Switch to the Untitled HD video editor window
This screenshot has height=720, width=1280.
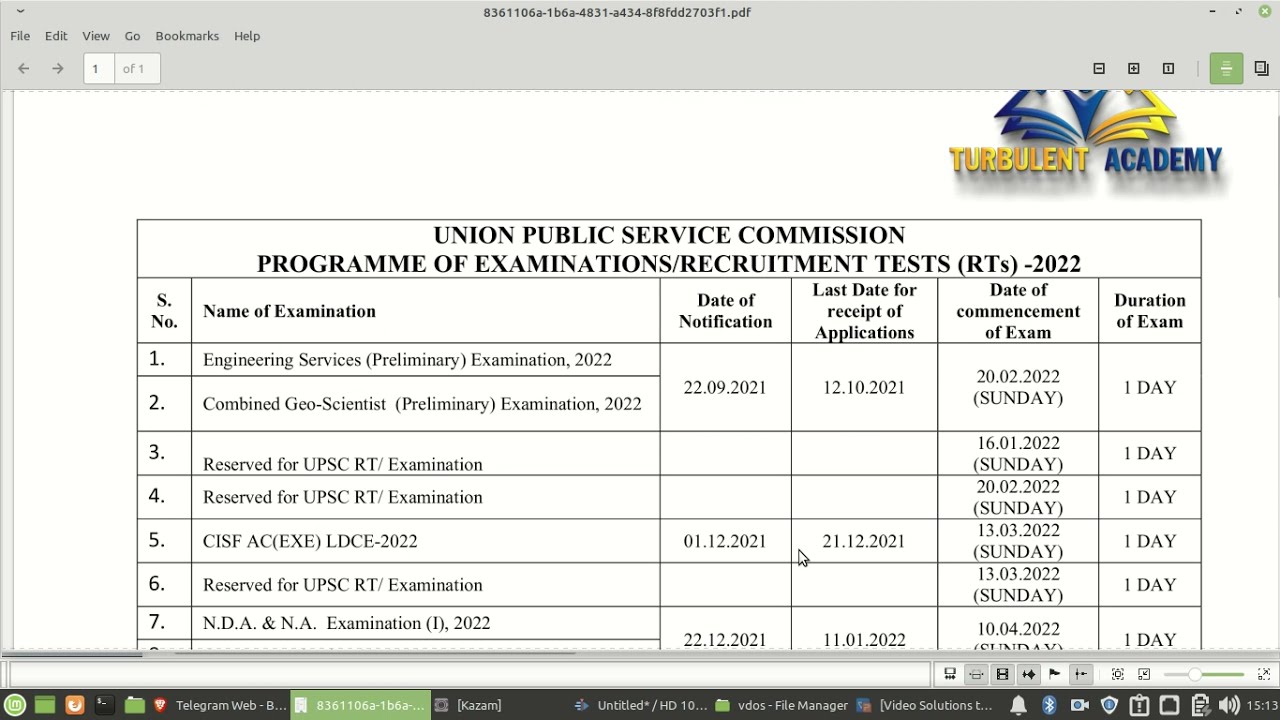(x=640, y=705)
